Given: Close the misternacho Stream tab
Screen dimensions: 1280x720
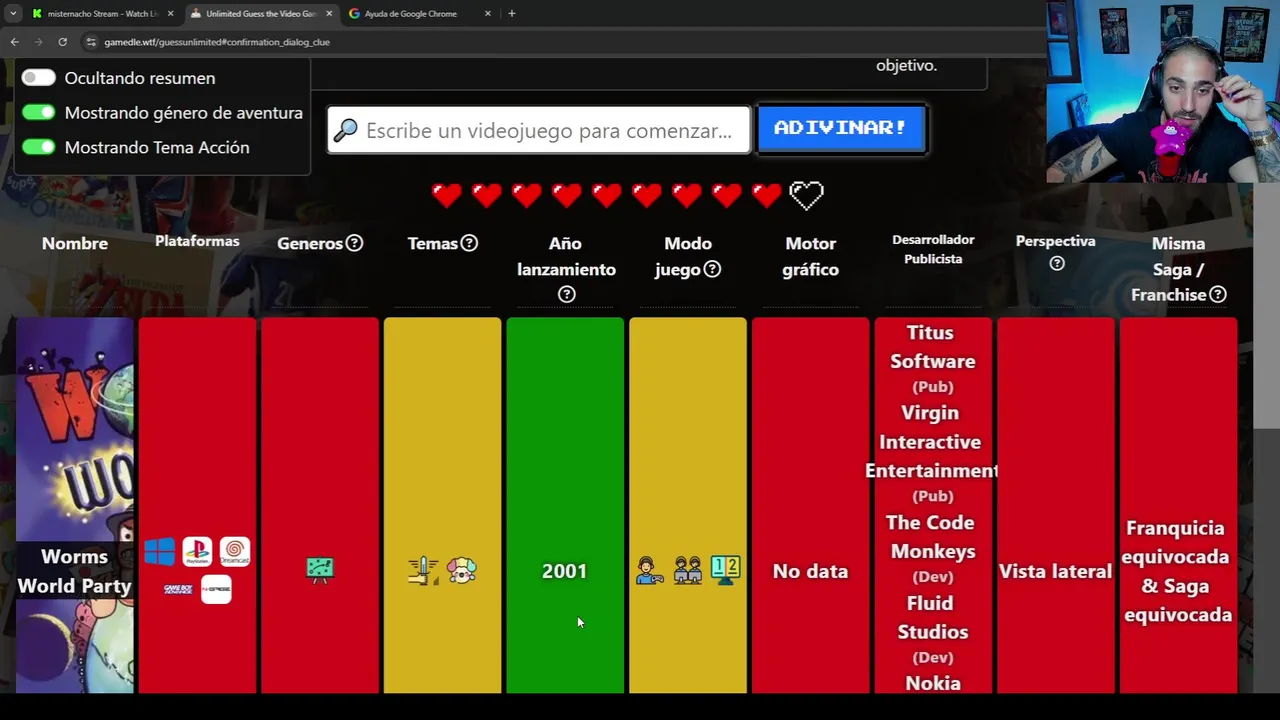Looking at the screenshot, I should (170, 14).
